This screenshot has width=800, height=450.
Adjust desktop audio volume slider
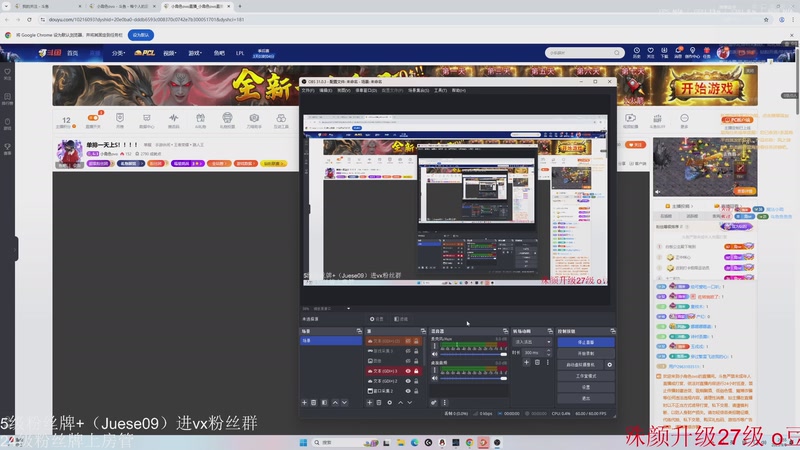(x=473, y=378)
